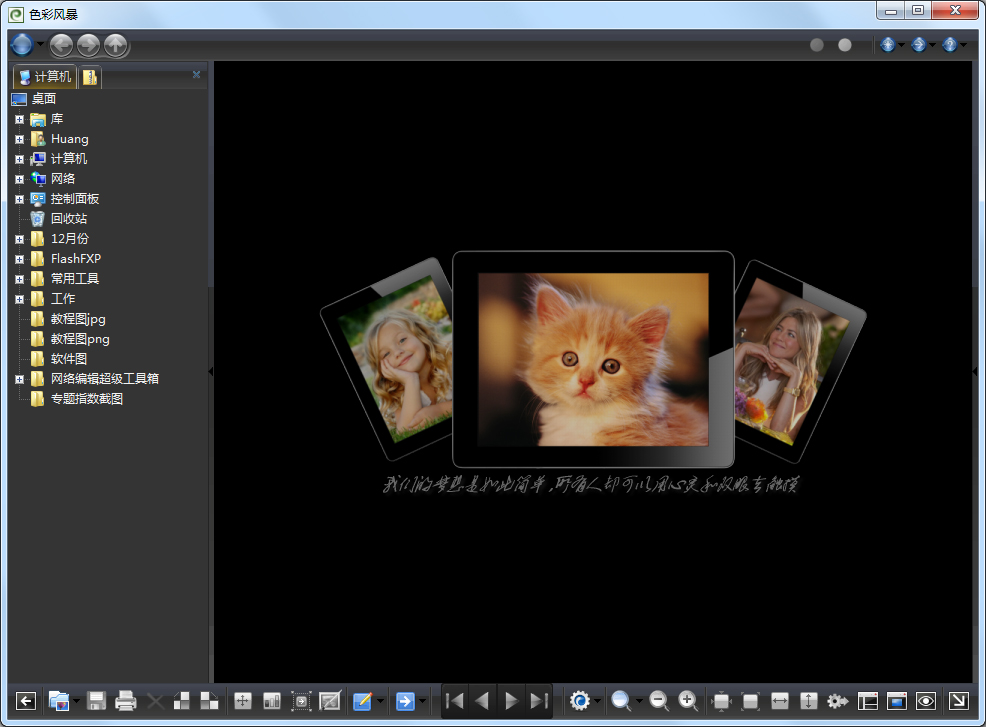
Task: Fit image to height with vertical arrow icon
Action: pos(809,701)
